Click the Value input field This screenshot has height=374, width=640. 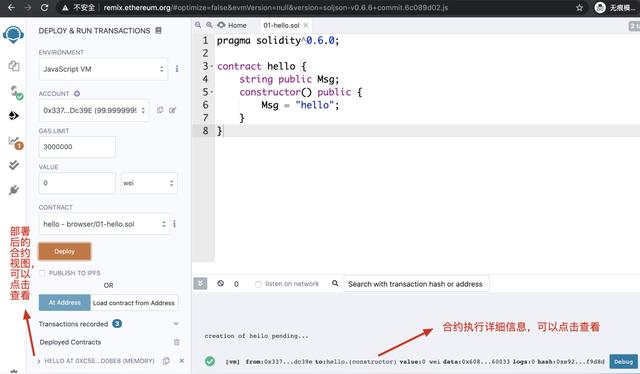point(77,183)
